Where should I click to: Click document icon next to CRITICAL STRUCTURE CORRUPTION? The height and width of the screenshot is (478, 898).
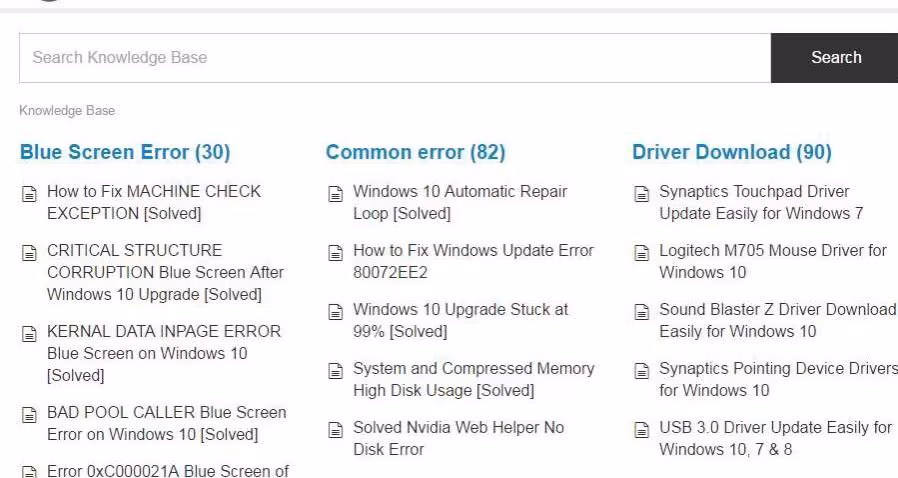pyautogui.click(x=29, y=253)
